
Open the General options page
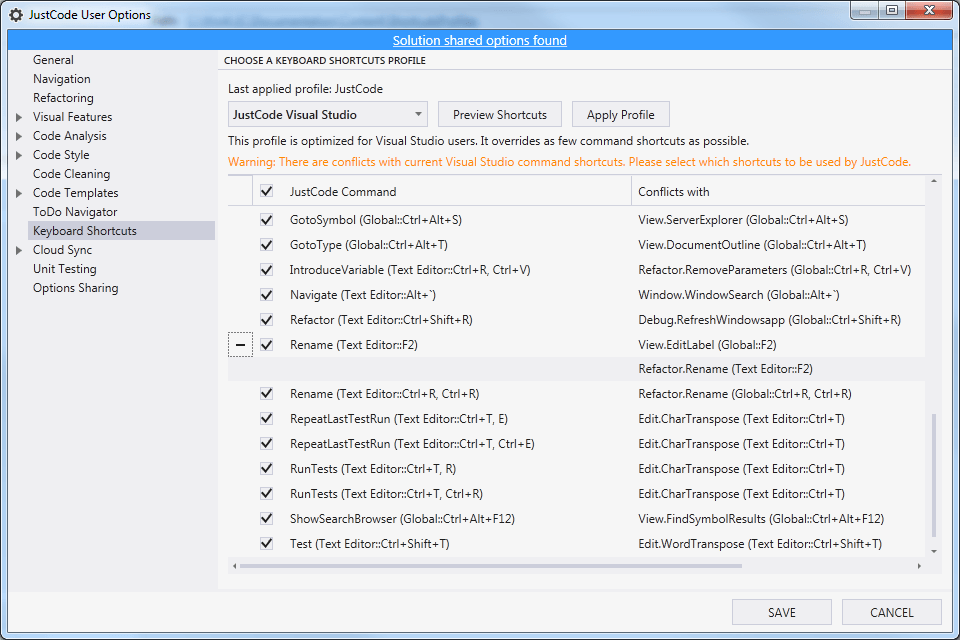click(x=53, y=60)
